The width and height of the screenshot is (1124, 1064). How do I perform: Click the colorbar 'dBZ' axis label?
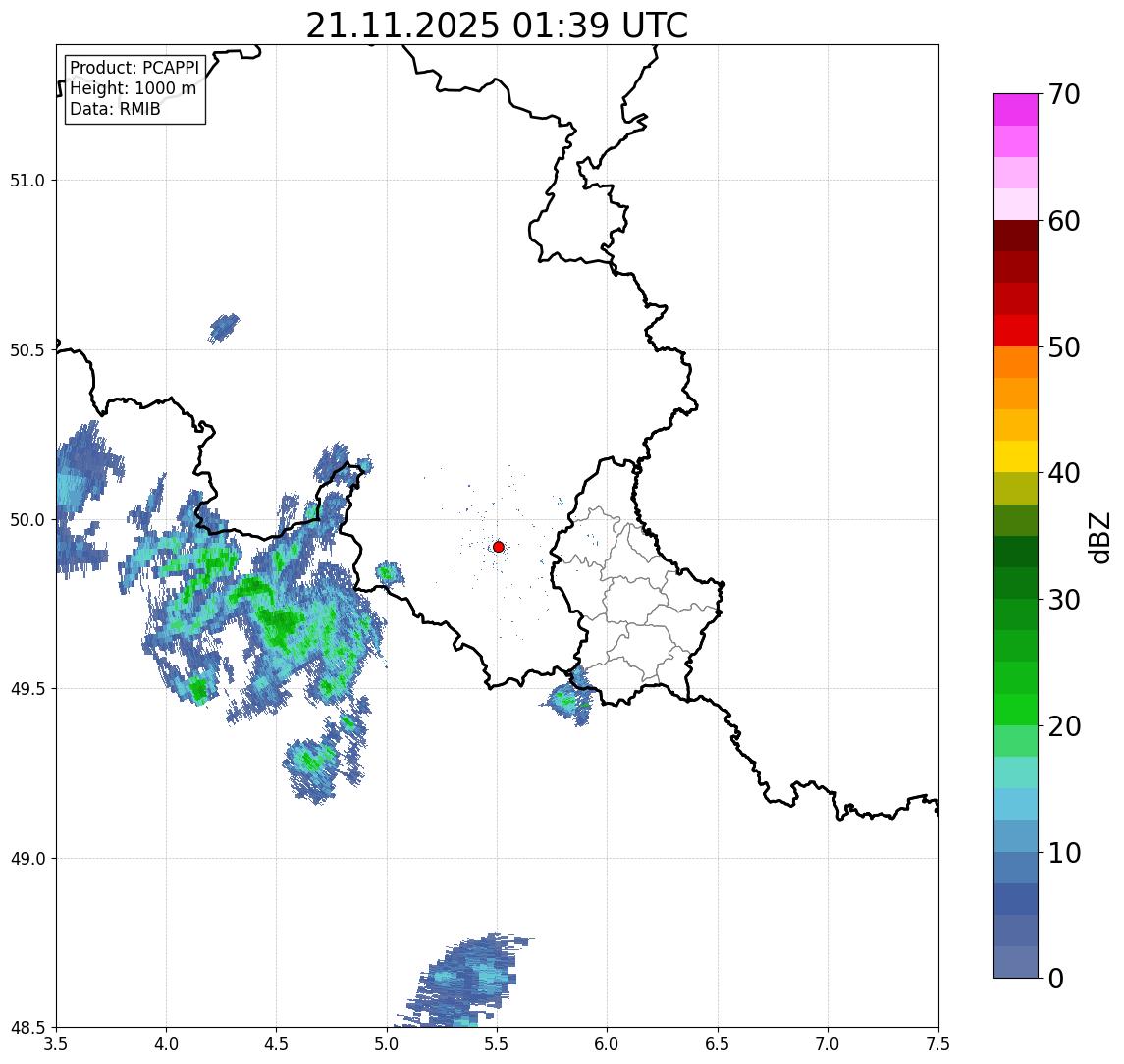point(1098,538)
